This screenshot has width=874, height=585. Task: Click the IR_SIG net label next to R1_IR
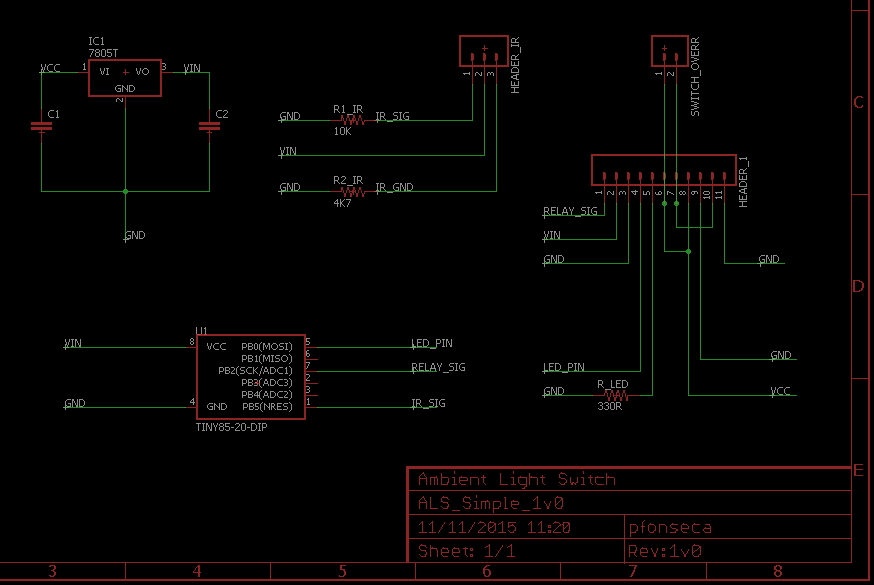392,117
